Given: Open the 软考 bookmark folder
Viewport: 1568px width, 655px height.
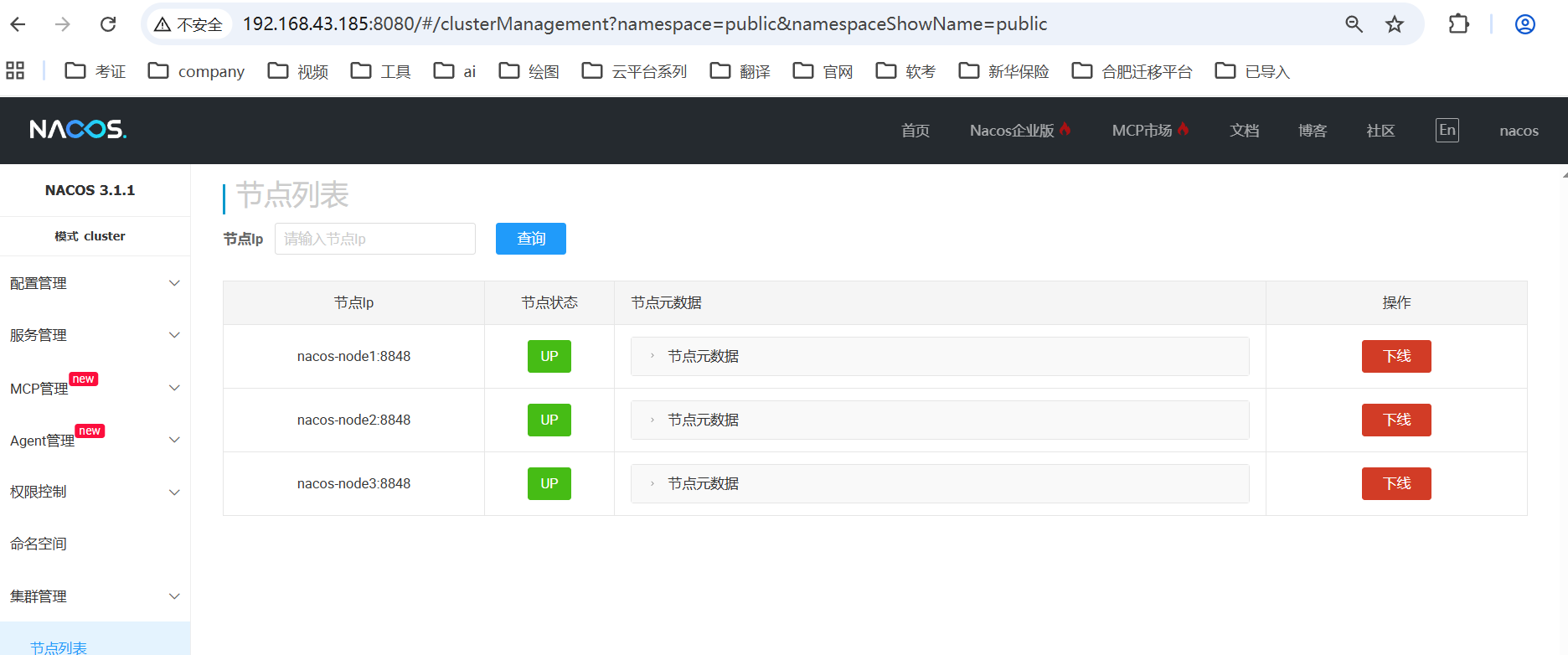Looking at the screenshot, I should (x=906, y=71).
